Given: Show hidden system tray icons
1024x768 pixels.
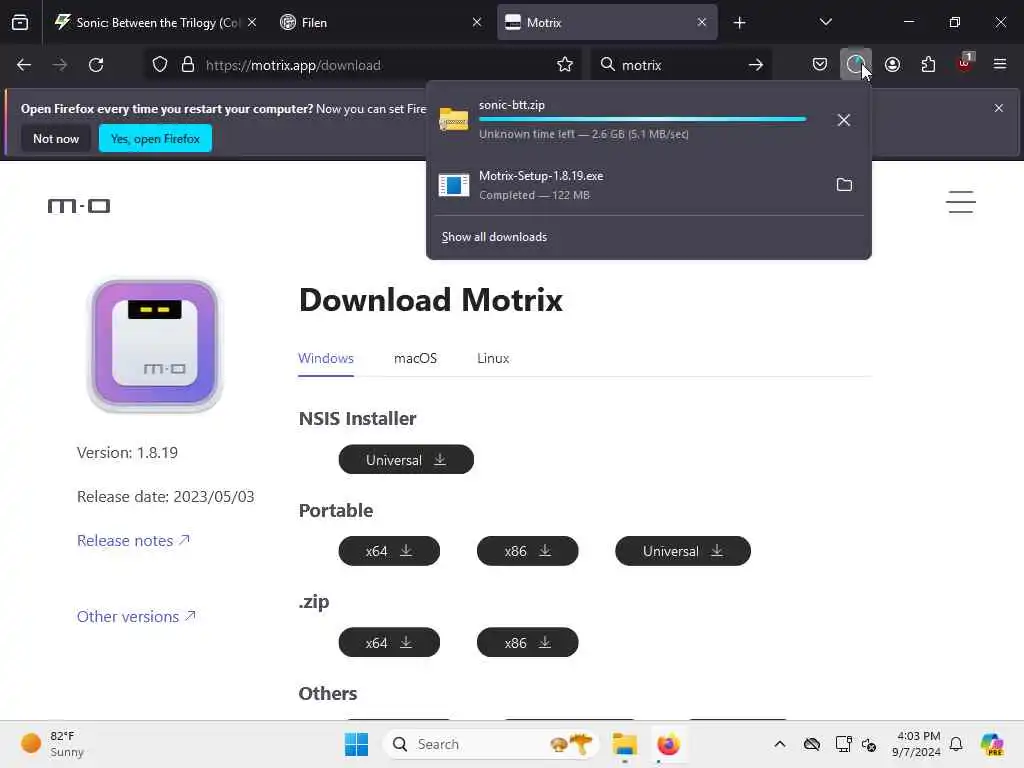Looking at the screenshot, I should [780, 744].
